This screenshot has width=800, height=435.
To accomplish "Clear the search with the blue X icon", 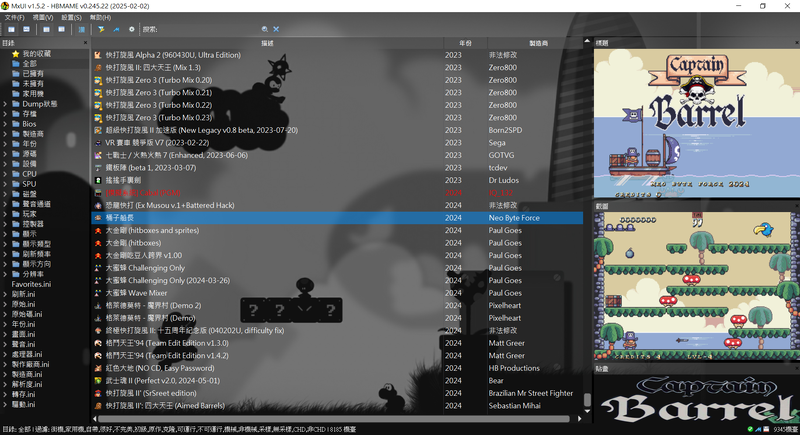I will tap(276, 30).
